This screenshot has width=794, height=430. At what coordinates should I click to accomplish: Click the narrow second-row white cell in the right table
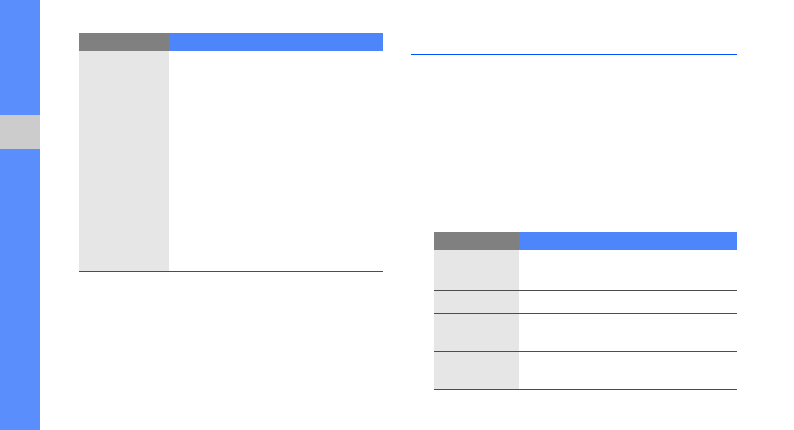point(628,302)
